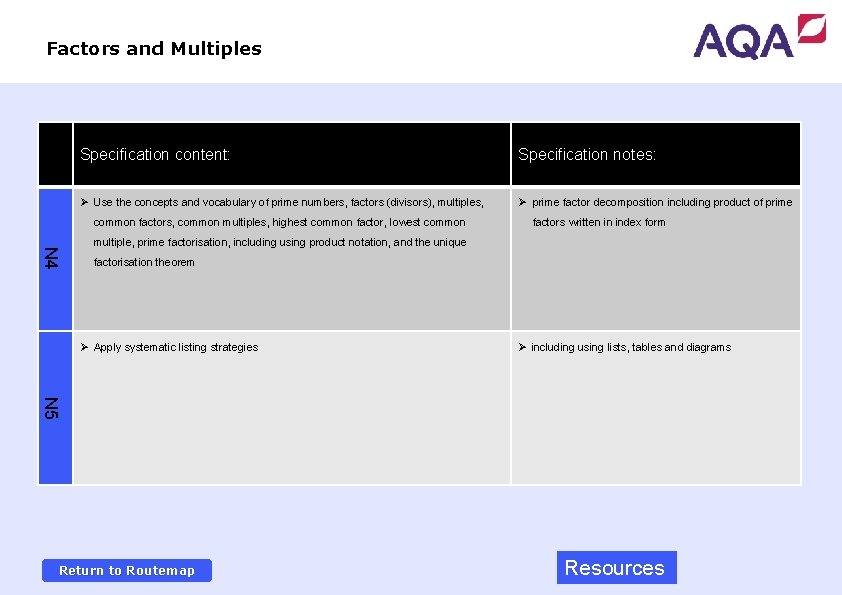Expand the Specification notes header cell
842x595 pixels.
(x=655, y=154)
